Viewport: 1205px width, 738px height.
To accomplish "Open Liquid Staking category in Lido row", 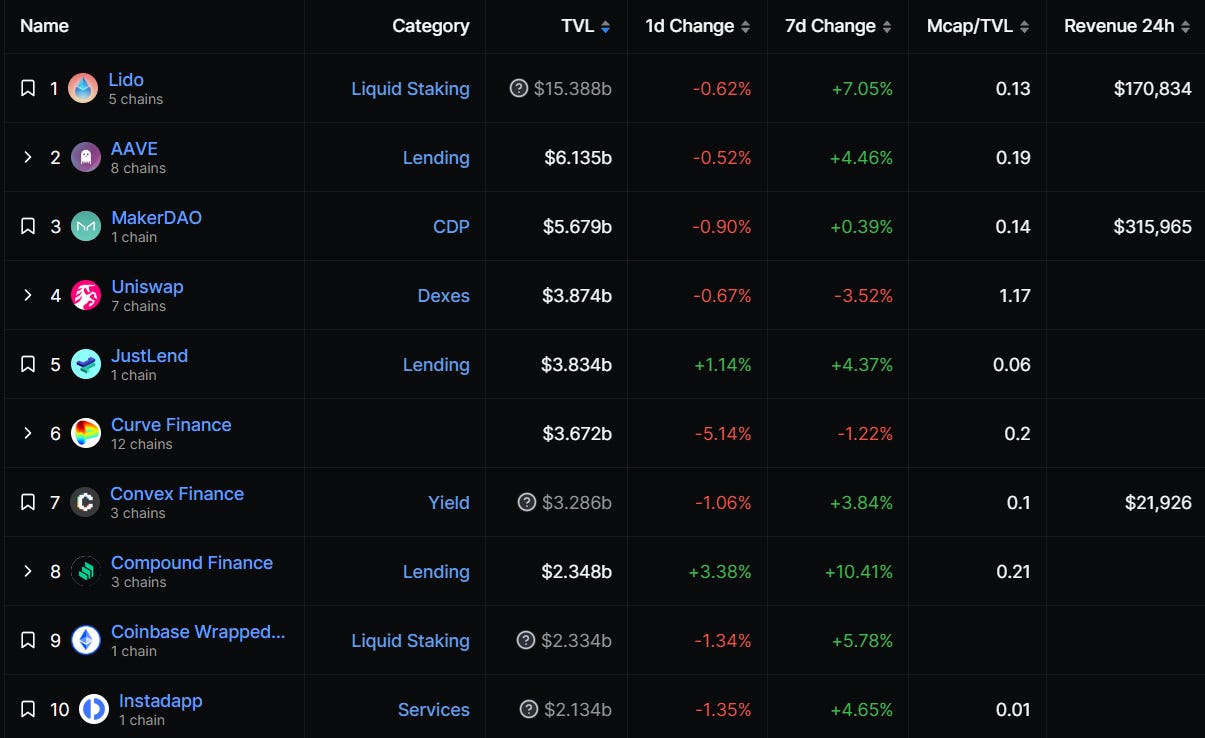I will tap(410, 88).
